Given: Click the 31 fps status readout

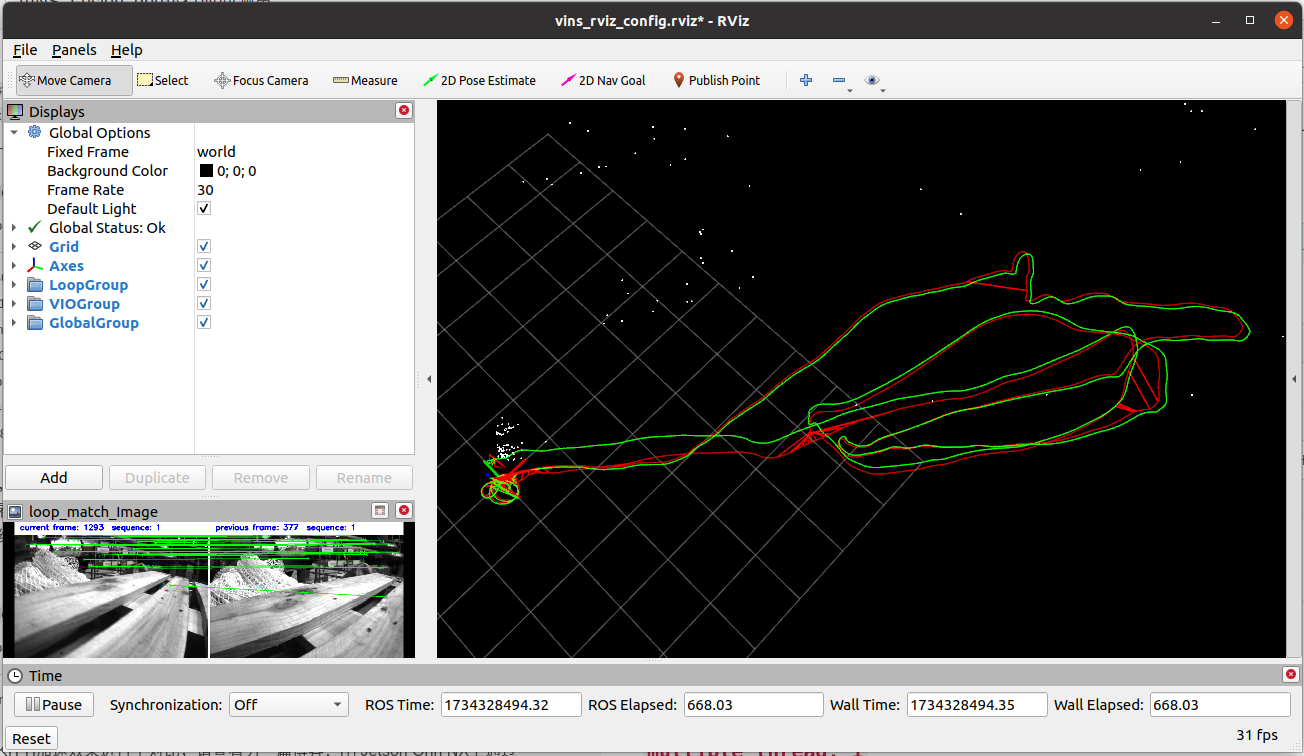Looking at the screenshot, I should click(x=1257, y=735).
